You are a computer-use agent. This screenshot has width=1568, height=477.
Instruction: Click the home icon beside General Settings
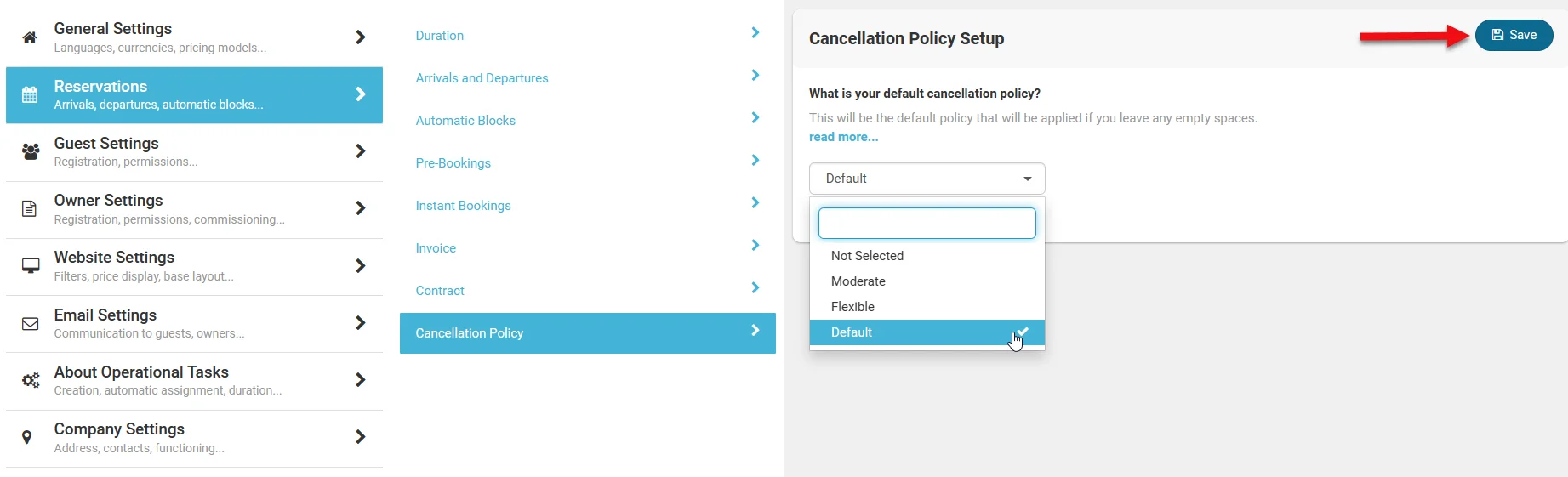point(30,37)
